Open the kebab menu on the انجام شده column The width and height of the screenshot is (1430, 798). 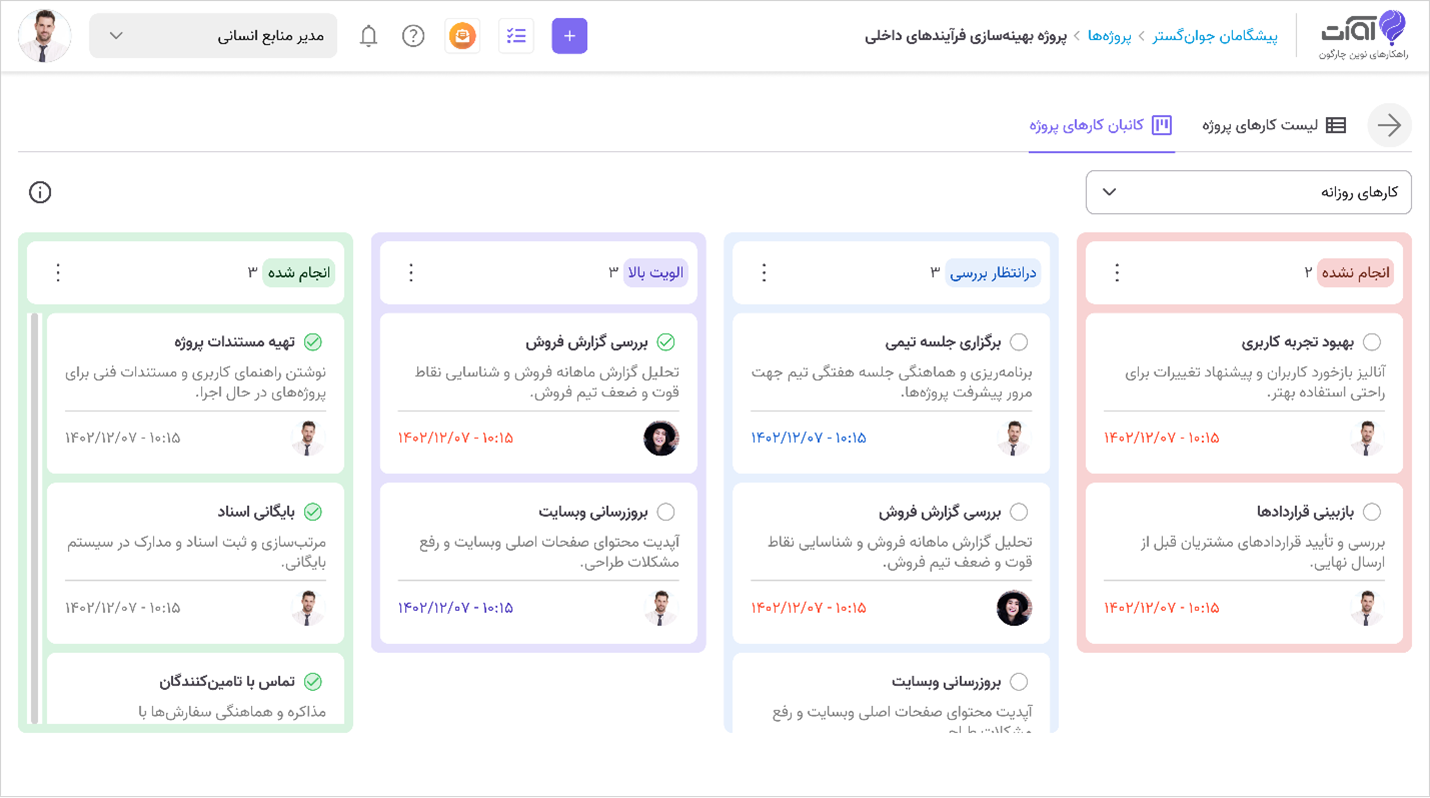pos(57,272)
